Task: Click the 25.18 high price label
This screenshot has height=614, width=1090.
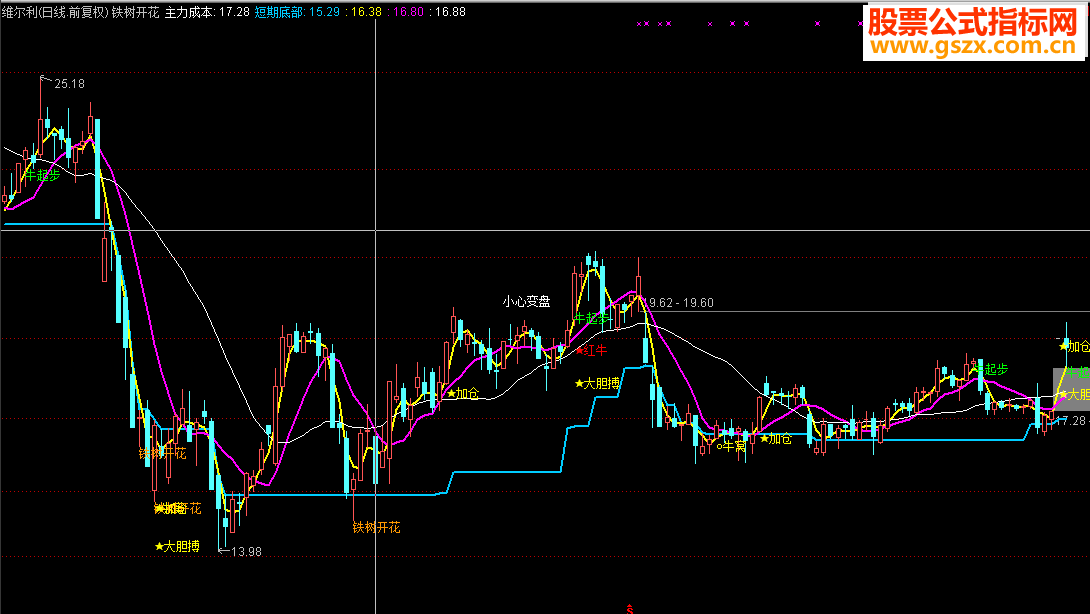Action: (70, 84)
